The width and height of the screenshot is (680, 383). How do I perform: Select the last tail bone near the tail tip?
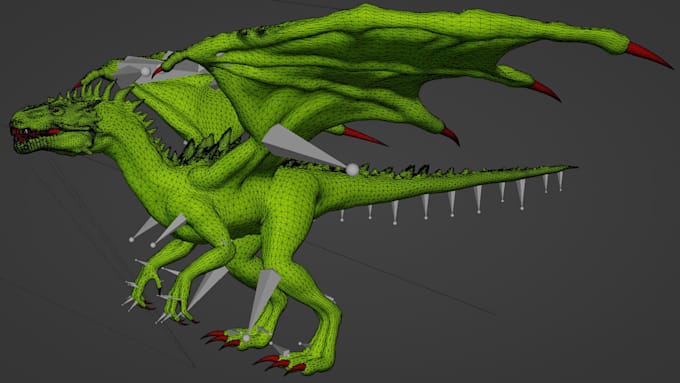[x=560, y=181]
